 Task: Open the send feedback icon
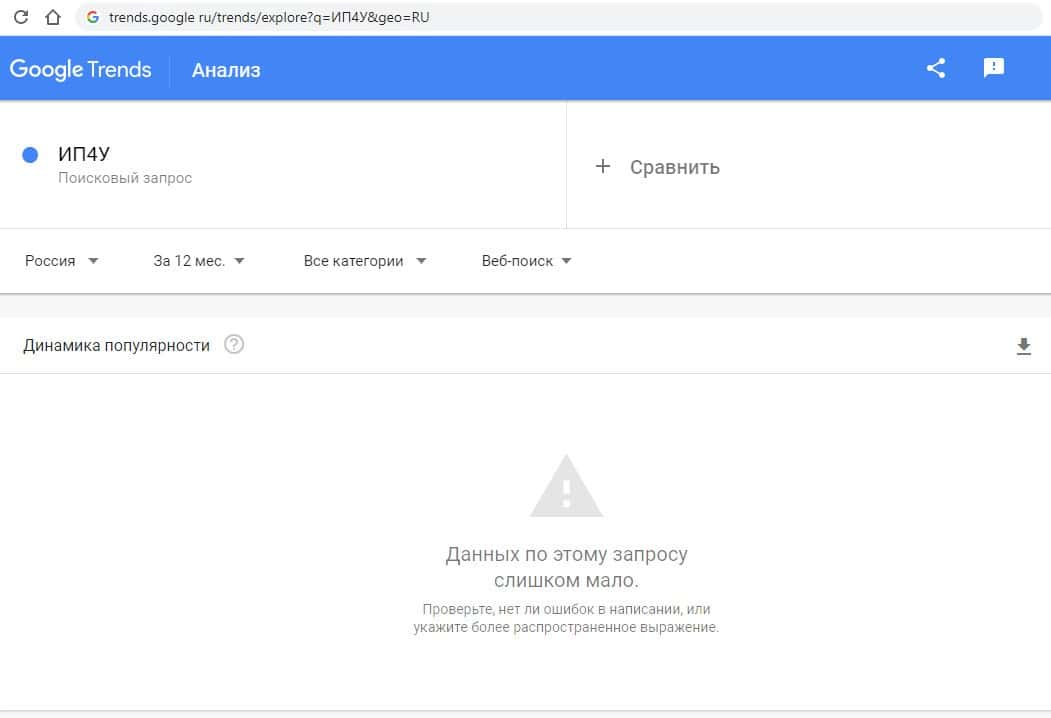(993, 68)
